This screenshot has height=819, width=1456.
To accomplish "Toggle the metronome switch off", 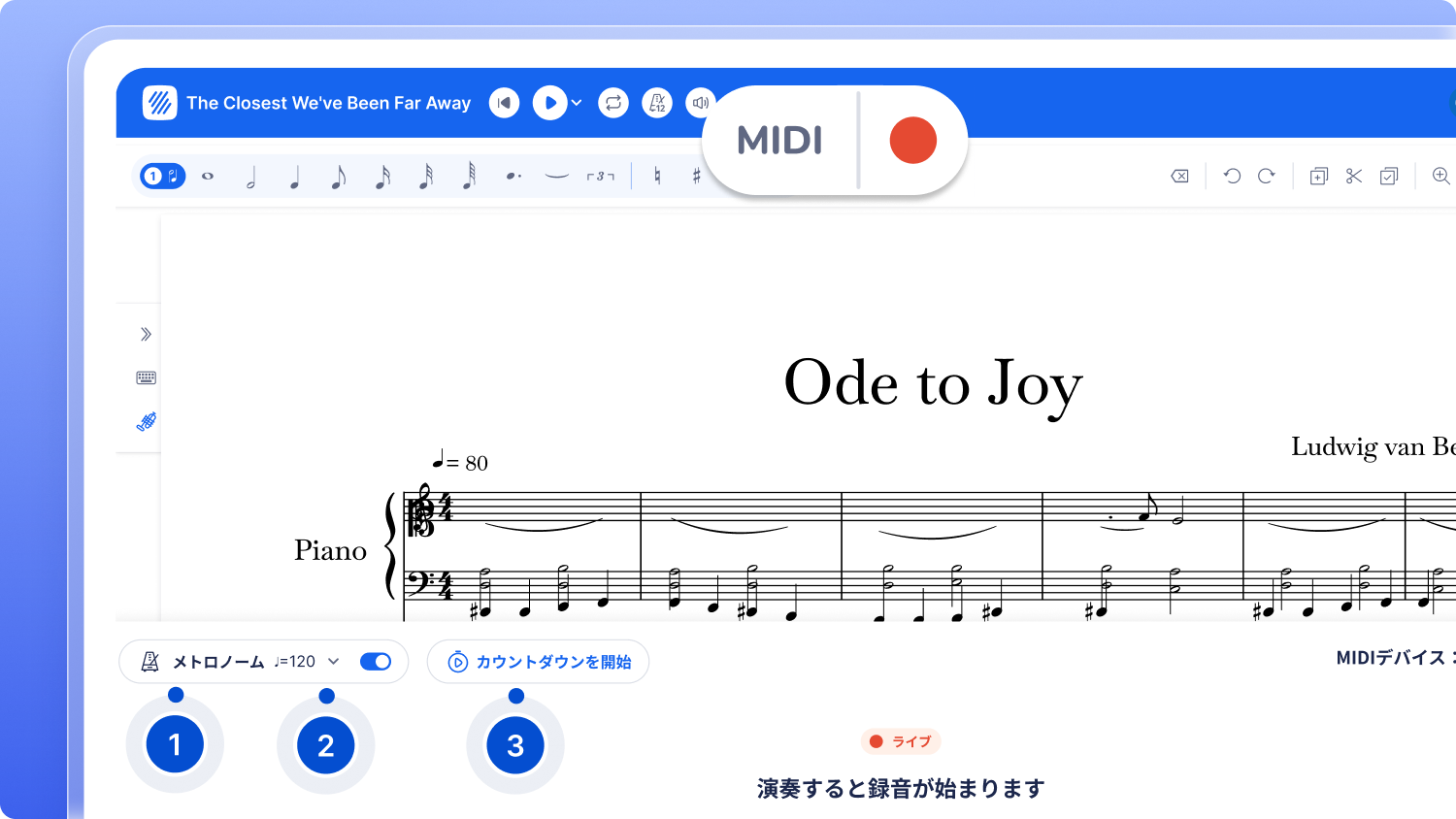I will (x=376, y=661).
